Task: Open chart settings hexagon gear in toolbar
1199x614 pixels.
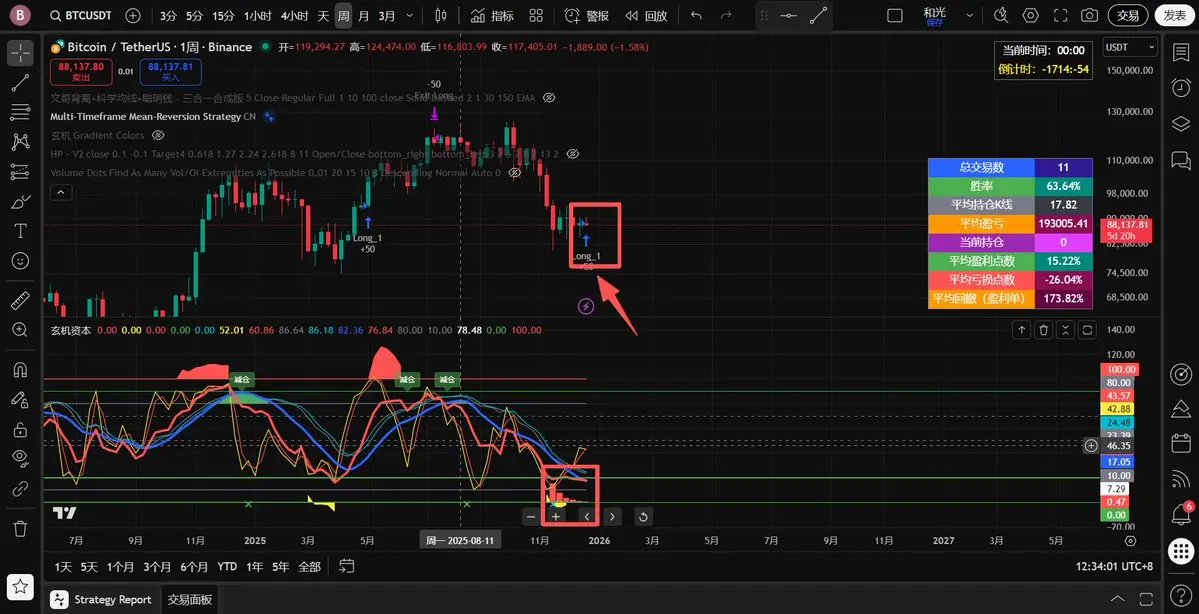Action: 1031,15
